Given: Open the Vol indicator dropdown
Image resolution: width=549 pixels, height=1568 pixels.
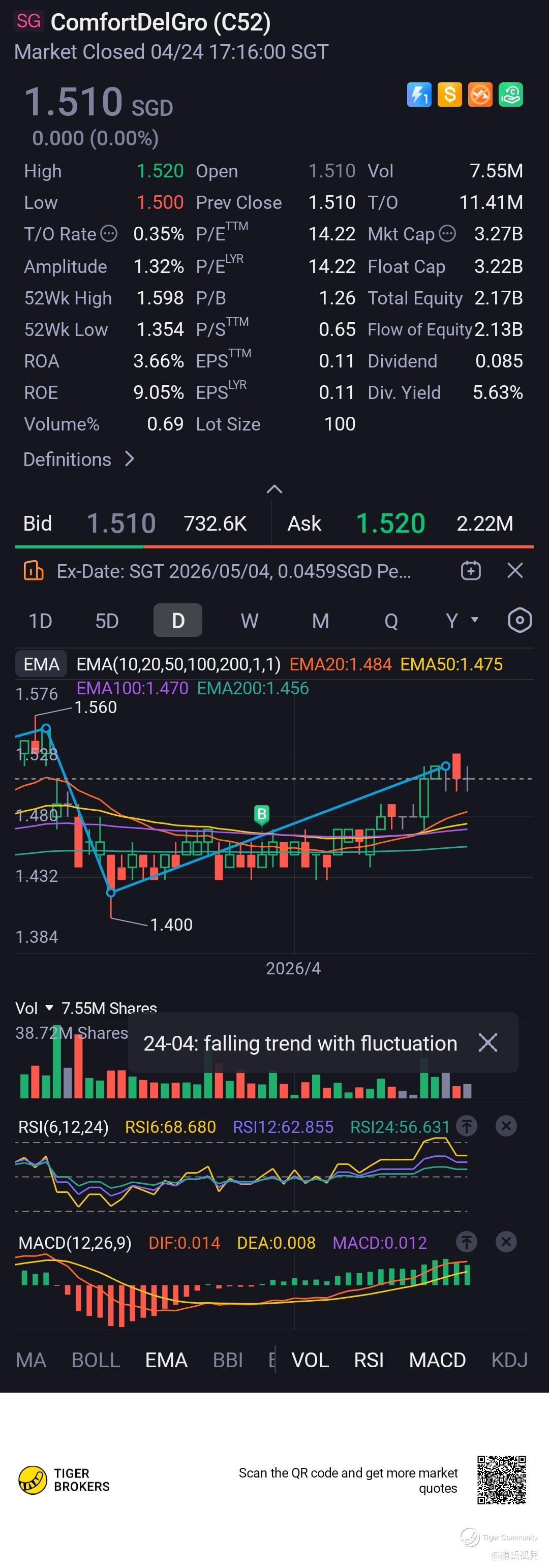Looking at the screenshot, I should click(x=35, y=1008).
